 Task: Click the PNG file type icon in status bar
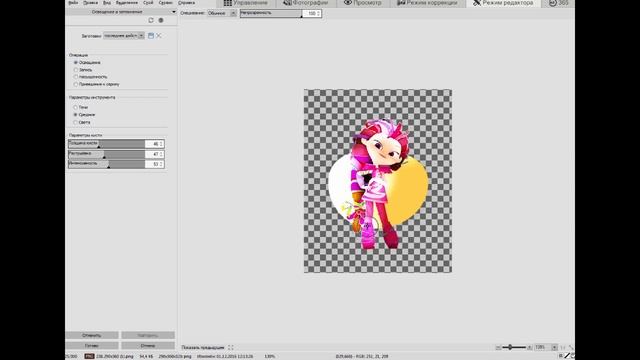89,356
